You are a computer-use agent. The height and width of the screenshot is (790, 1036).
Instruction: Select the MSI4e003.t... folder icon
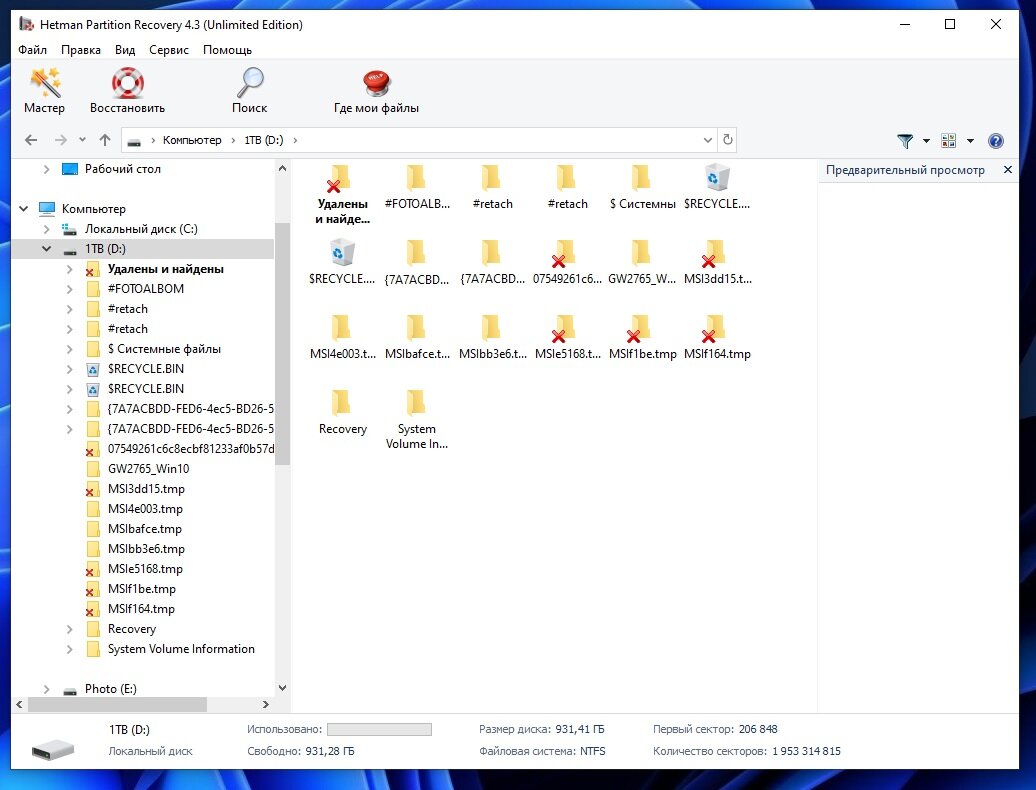pos(342,337)
